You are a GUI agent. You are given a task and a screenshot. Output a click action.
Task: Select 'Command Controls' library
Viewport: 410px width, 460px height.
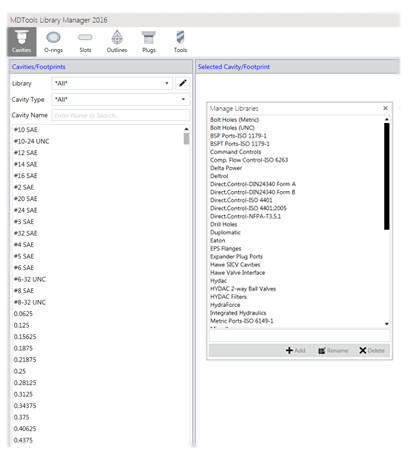[235, 152]
